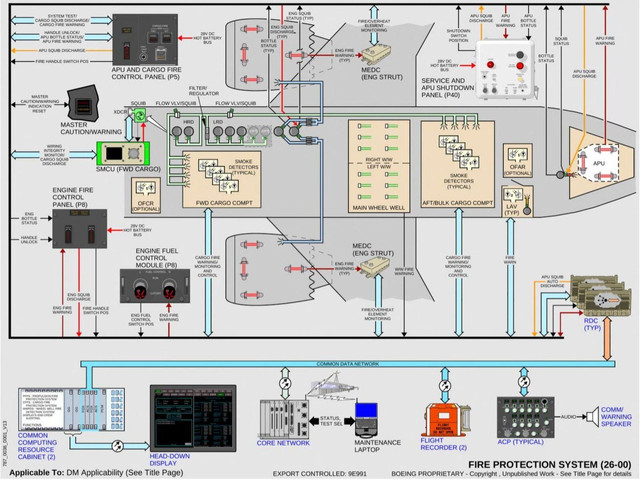Click the gauge symbol before Head-Down Display
640x480 pixels.
118,446
